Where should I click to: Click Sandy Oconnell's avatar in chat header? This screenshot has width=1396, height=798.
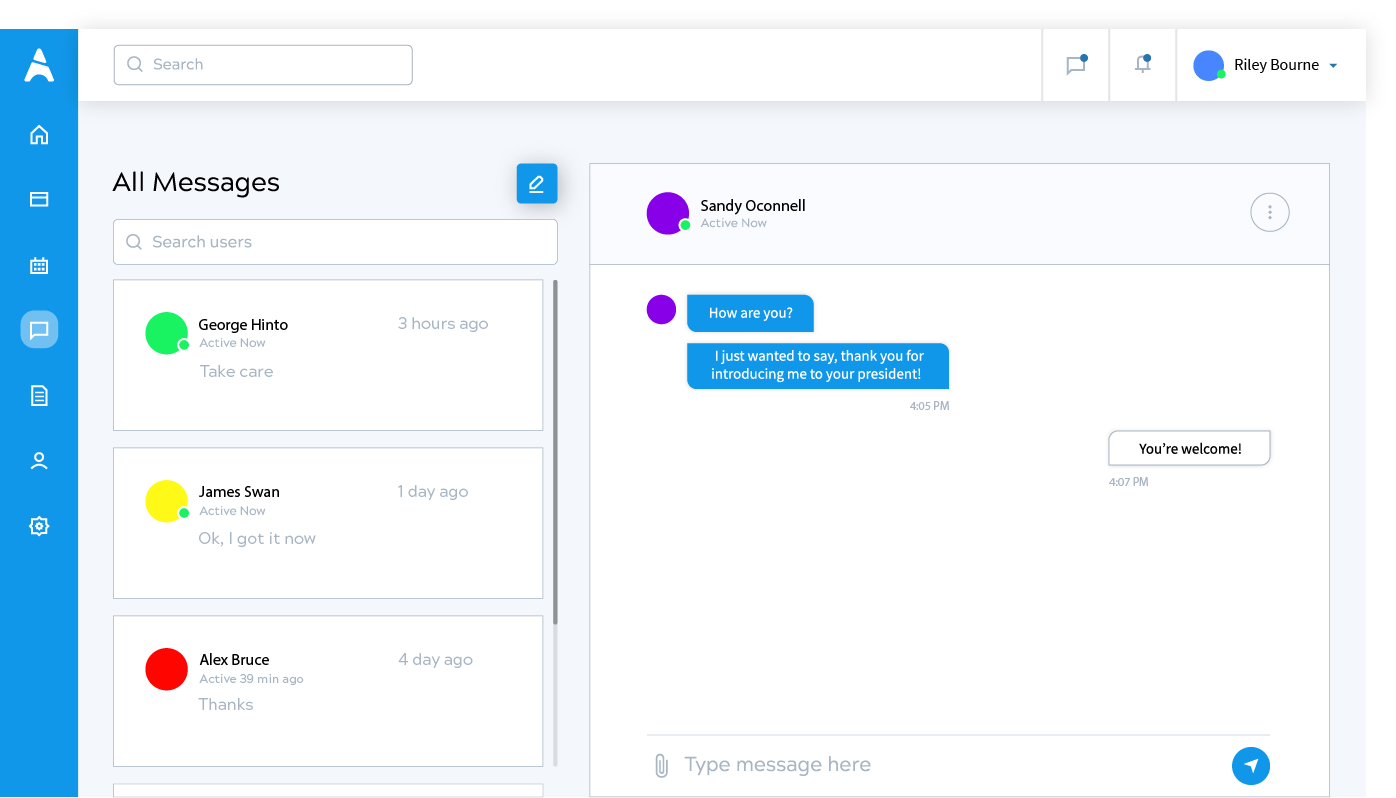(668, 213)
